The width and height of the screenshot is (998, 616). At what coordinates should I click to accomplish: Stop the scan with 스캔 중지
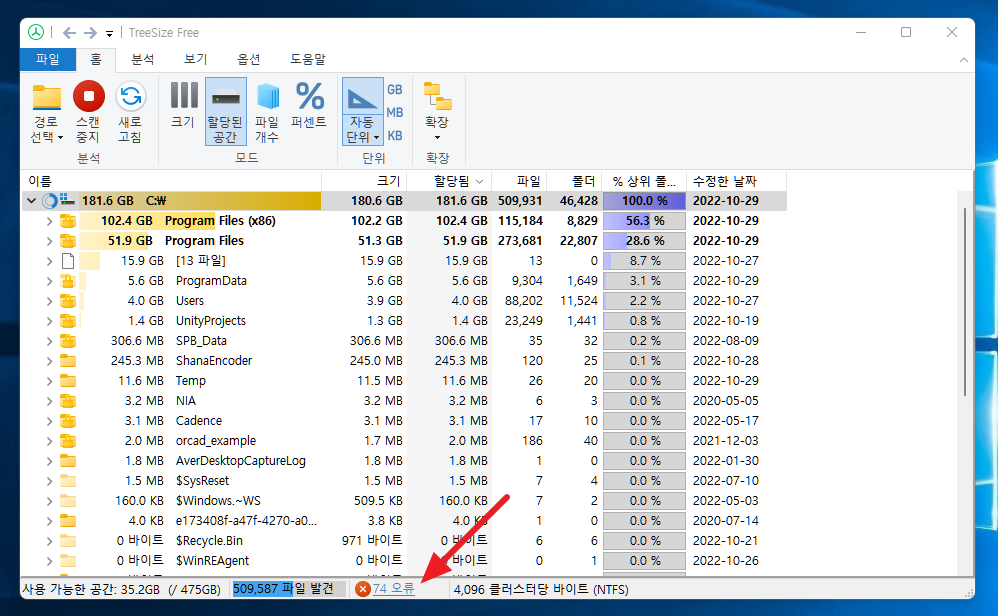point(88,113)
